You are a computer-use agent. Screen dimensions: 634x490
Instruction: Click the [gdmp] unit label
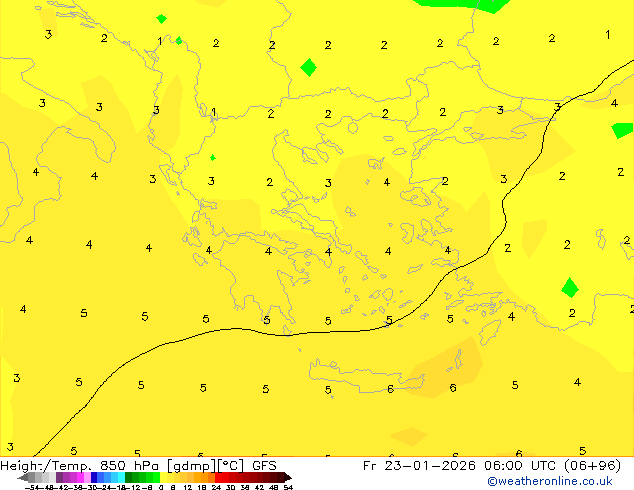tap(190, 465)
